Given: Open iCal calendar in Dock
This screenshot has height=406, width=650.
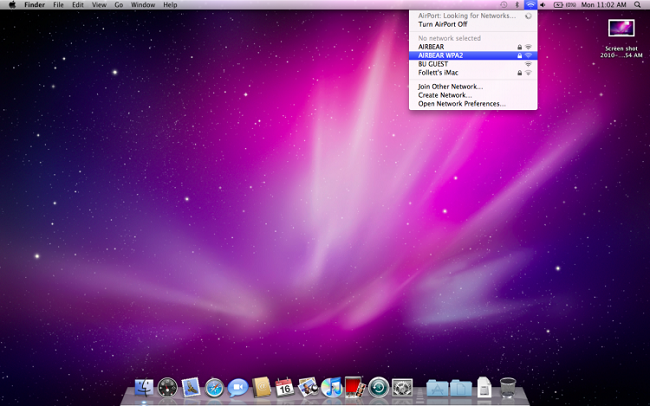Looking at the screenshot, I should pos(285,388).
